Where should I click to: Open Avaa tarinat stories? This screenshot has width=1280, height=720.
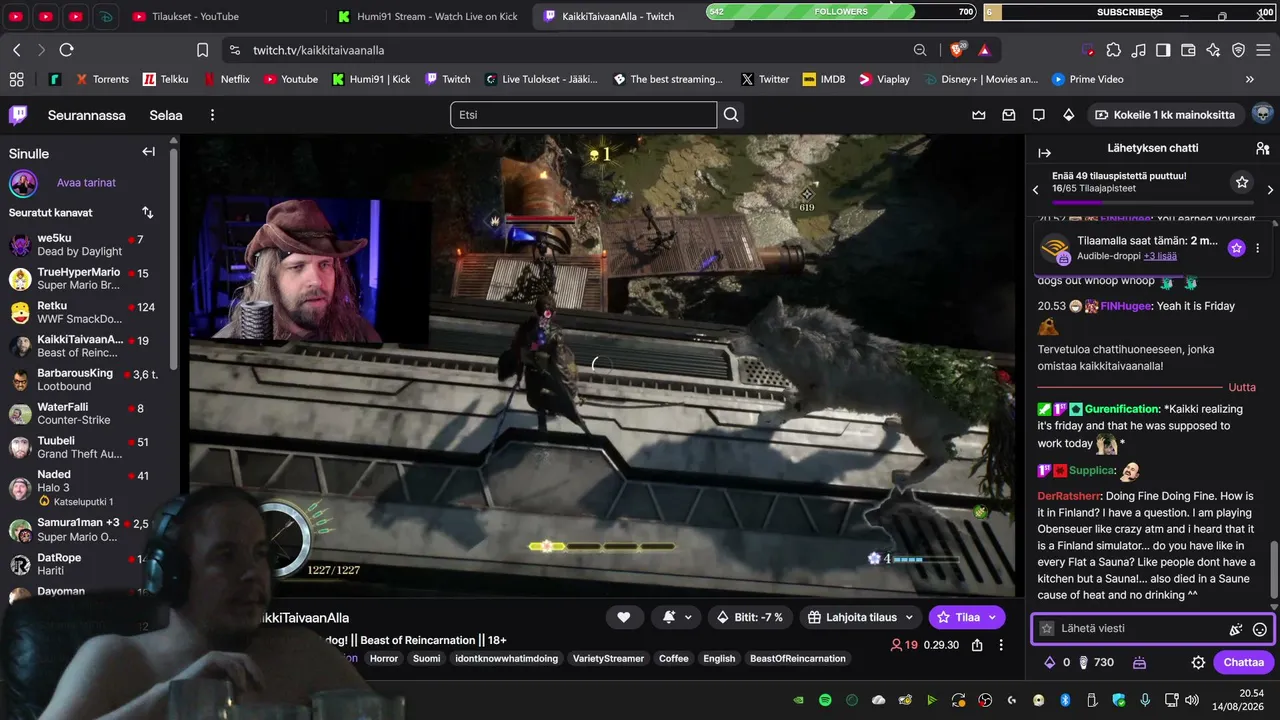point(86,183)
